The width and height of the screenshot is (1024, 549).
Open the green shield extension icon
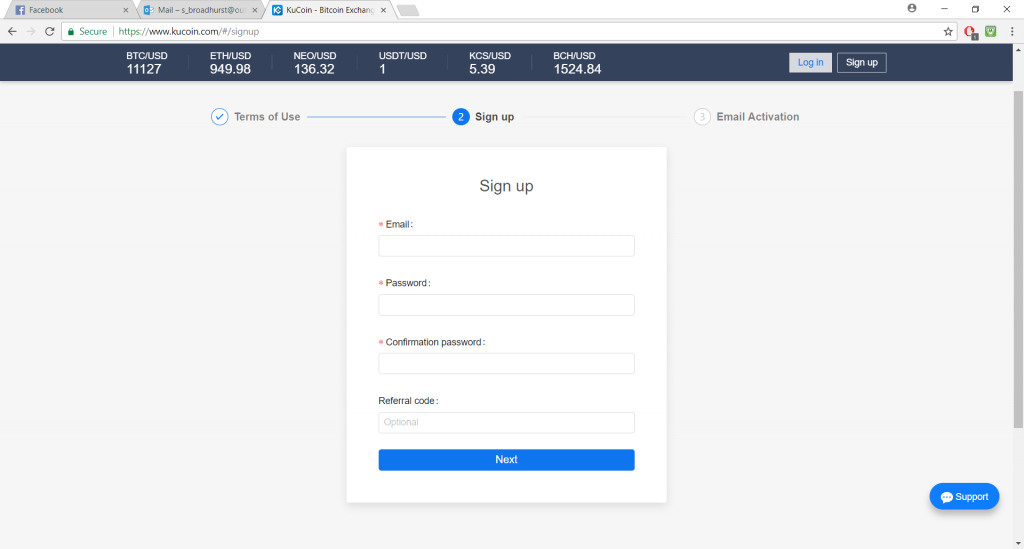[x=991, y=31]
